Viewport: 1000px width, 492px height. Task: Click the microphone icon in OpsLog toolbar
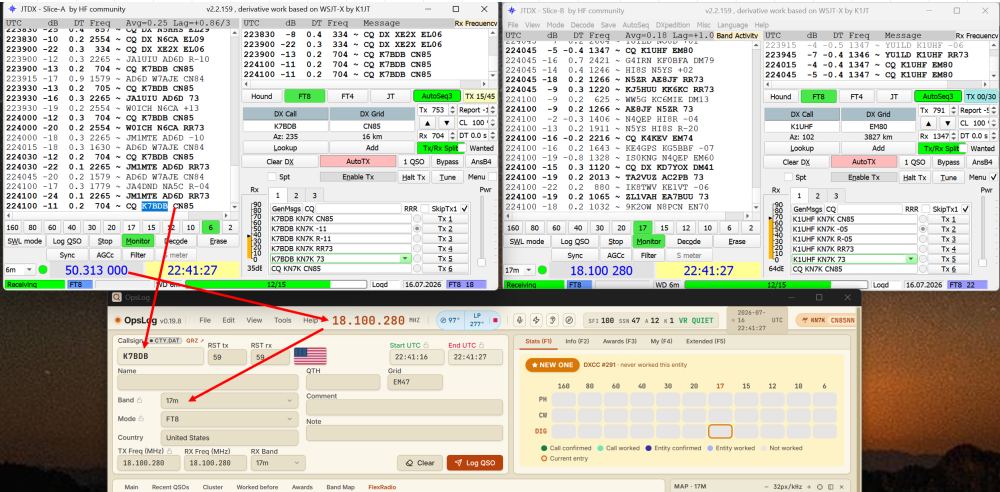click(x=520, y=320)
